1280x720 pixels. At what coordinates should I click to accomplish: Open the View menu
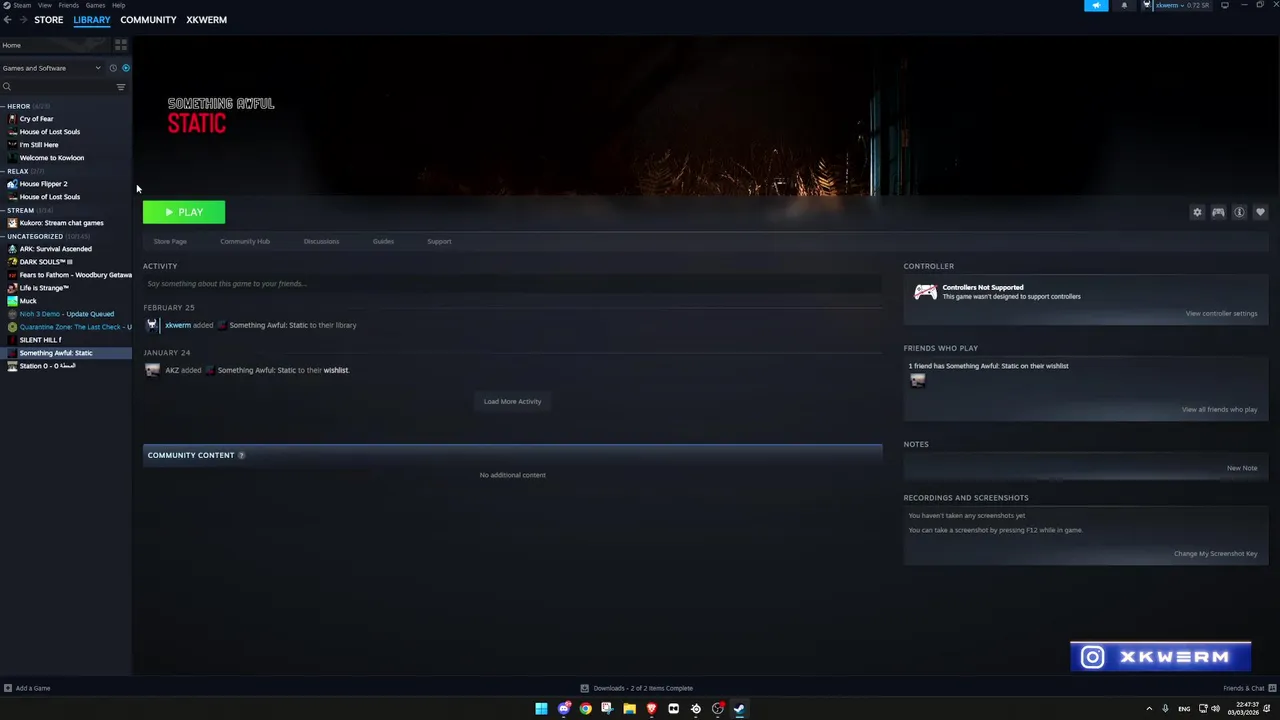[45, 5]
